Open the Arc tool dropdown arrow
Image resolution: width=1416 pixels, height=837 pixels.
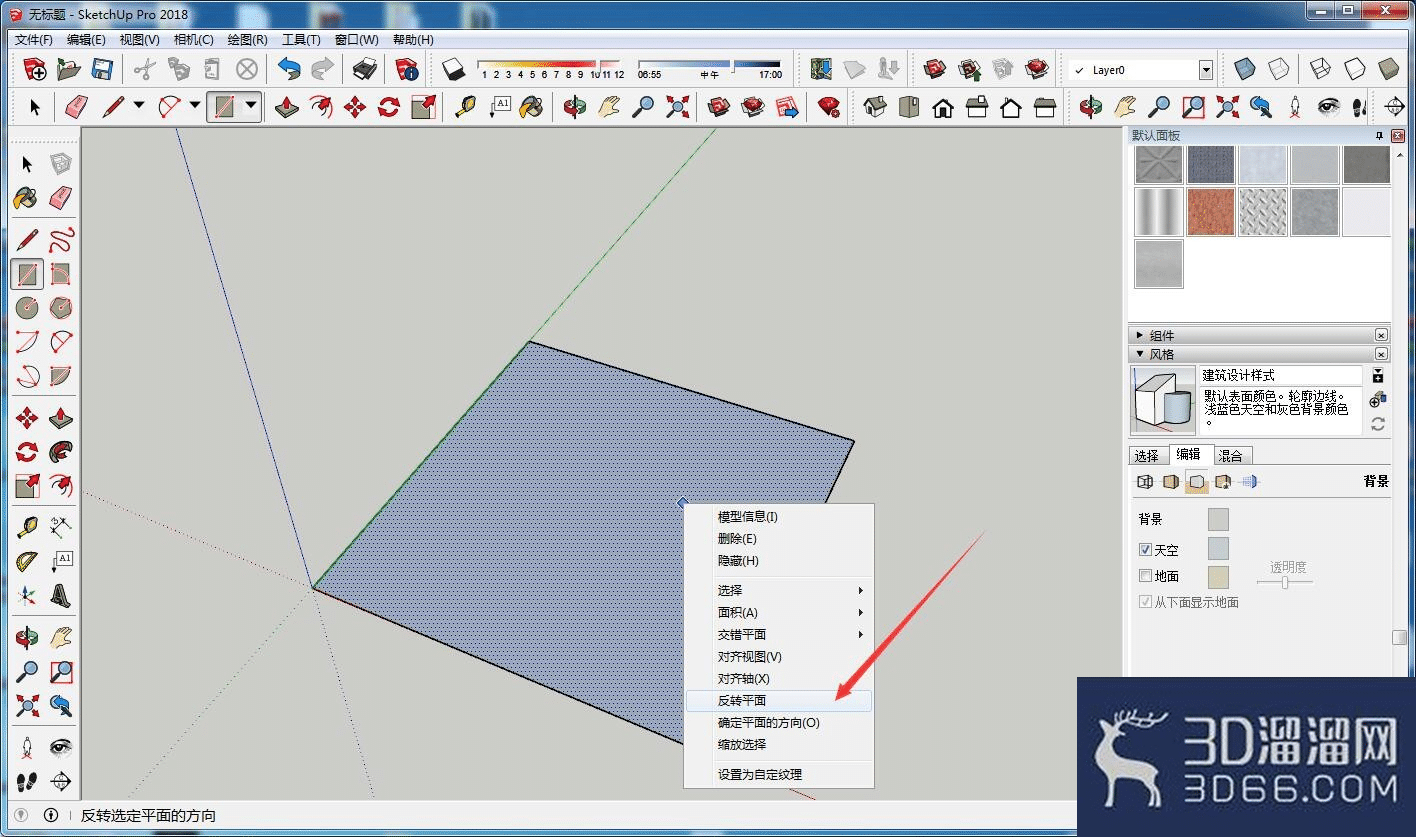pos(195,105)
